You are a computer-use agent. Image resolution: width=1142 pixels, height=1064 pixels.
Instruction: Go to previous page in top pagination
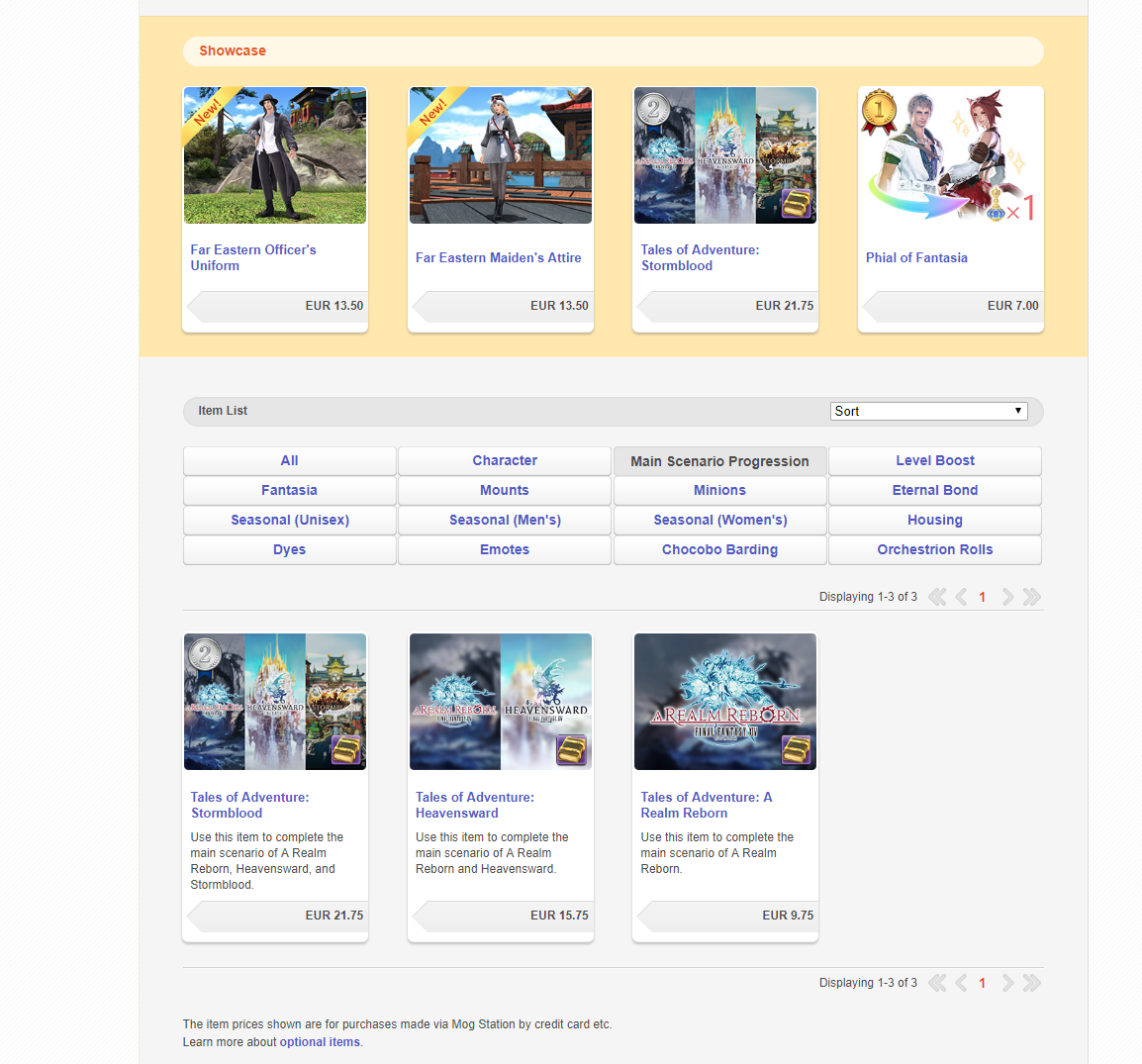coord(961,597)
